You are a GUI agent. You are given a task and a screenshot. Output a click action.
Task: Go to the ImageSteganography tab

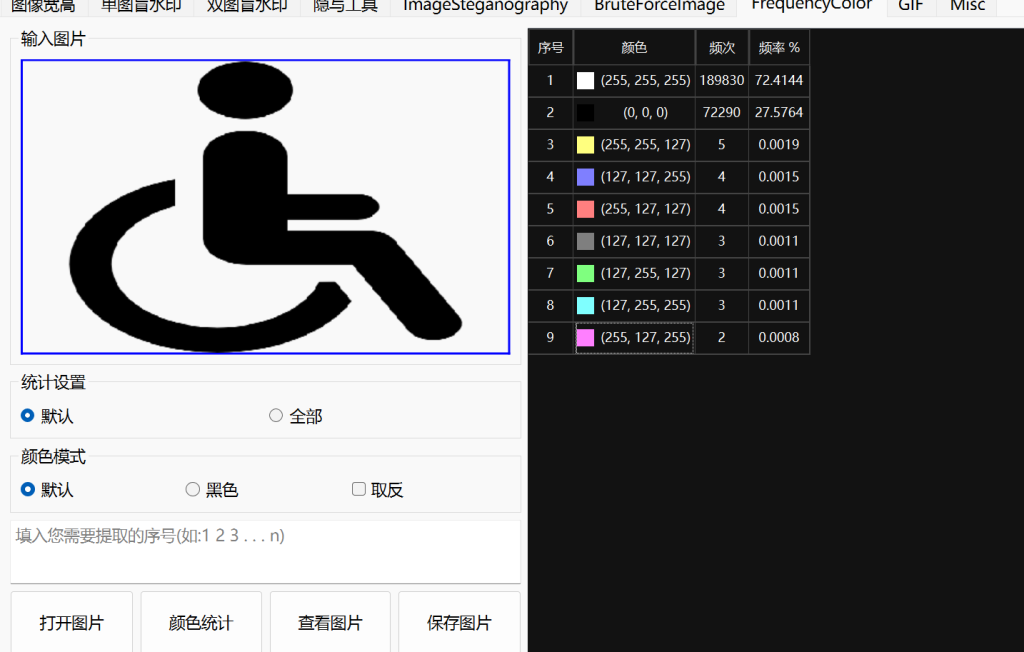click(485, 6)
